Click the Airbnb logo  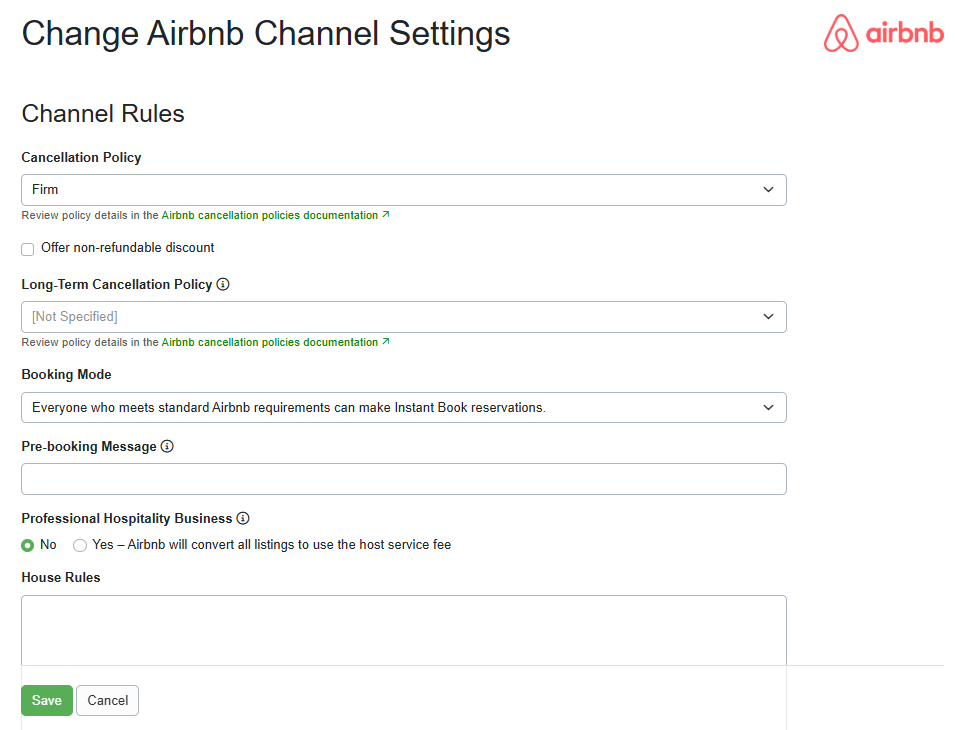(883, 33)
